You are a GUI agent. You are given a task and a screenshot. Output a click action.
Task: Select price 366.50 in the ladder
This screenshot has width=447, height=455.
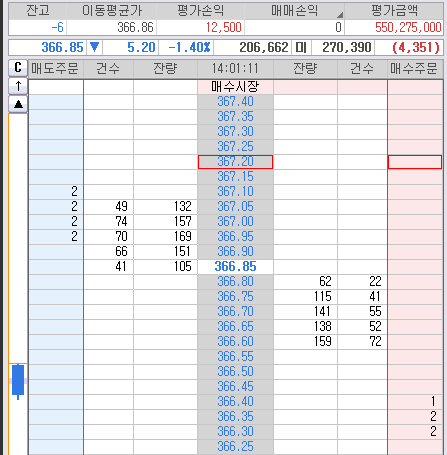235,371
